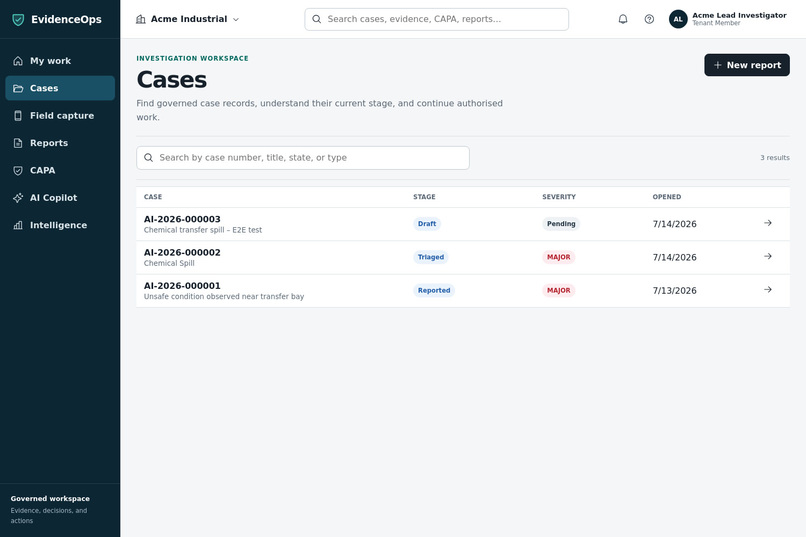Click the AL user avatar

678,19
